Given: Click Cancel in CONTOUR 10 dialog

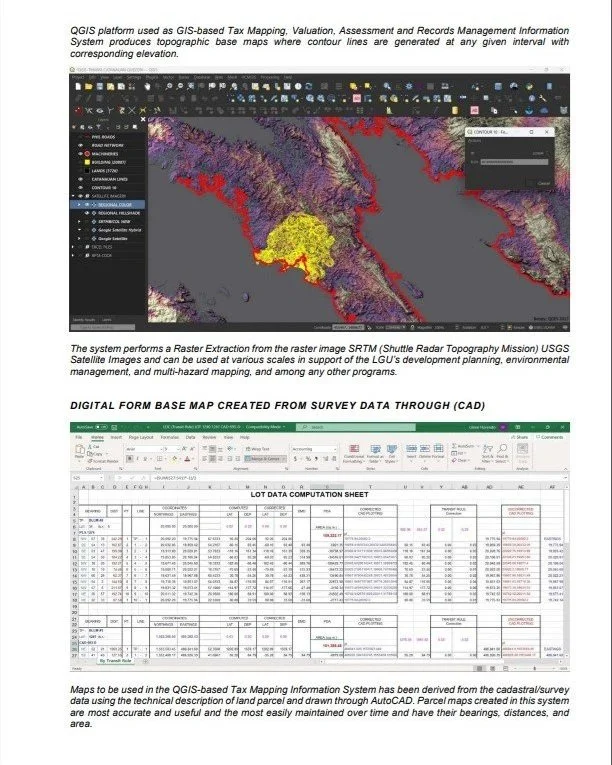Looking at the screenshot, I should pos(543,184).
